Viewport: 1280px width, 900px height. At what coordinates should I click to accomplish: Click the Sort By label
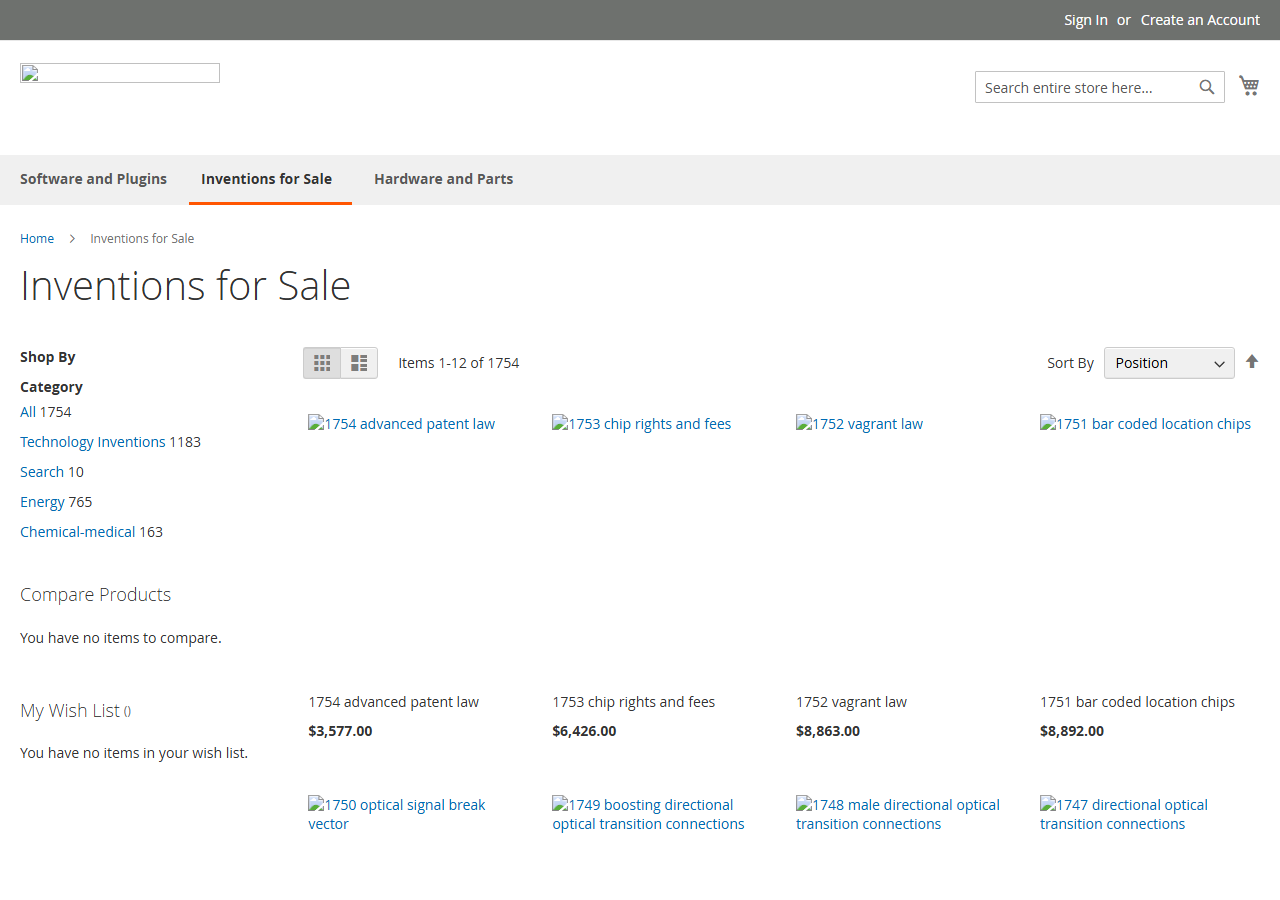coord(1070,363)
